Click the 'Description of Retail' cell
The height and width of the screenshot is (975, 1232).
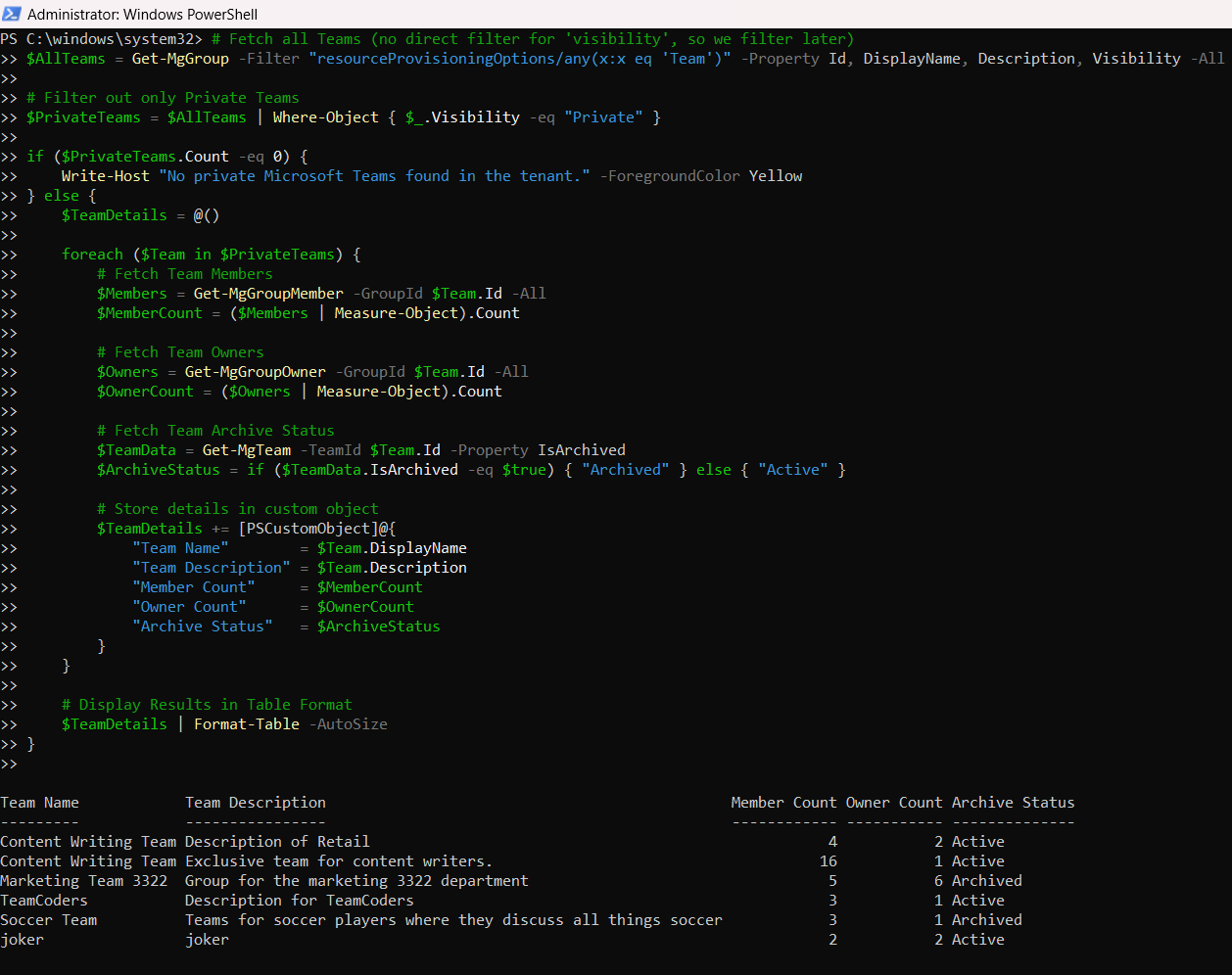[x=277, y=842]
